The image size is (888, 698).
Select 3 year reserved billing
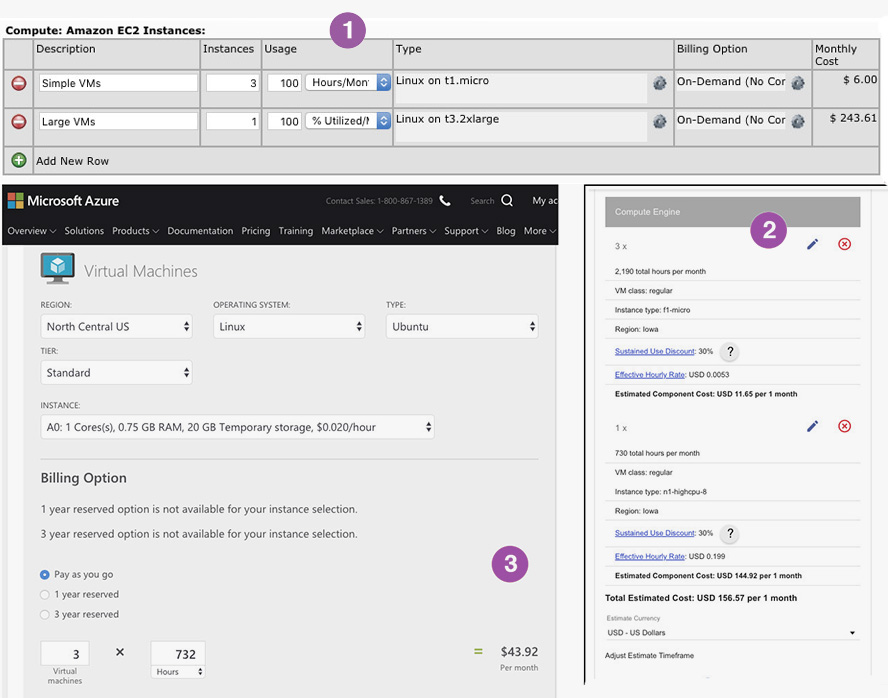[45, 614]
